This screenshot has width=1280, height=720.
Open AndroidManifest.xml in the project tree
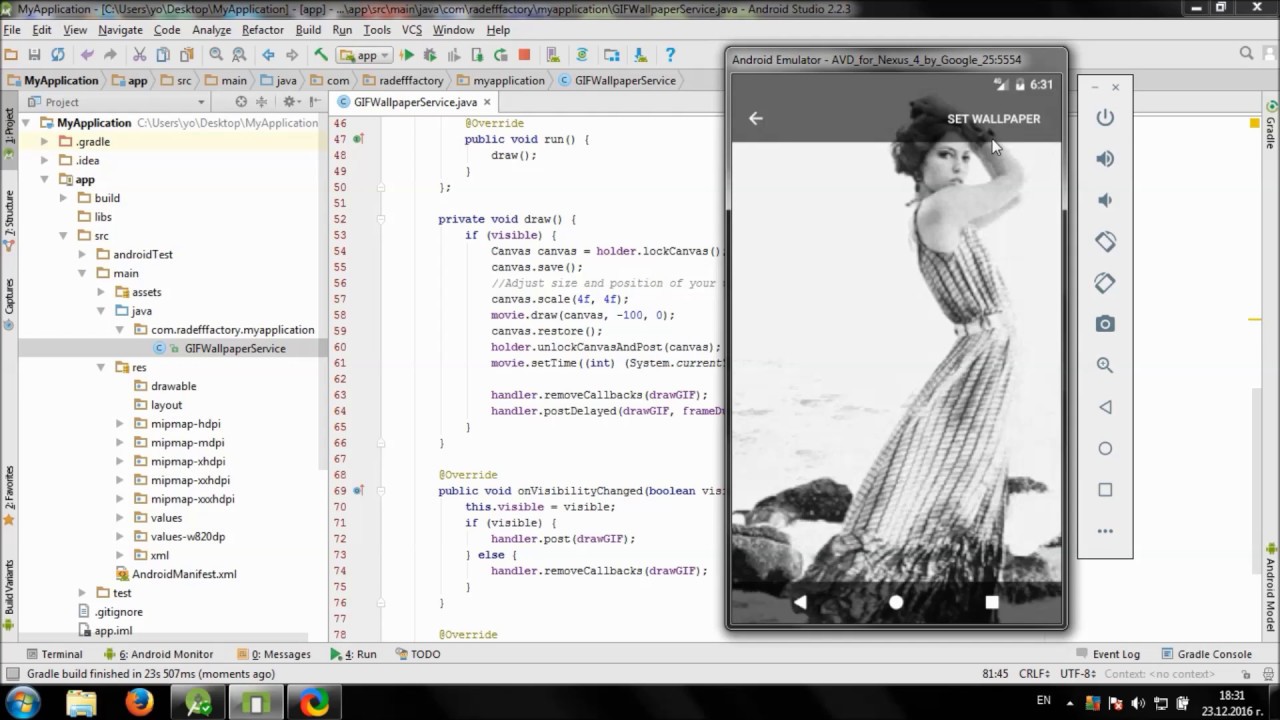coord(184,574)
